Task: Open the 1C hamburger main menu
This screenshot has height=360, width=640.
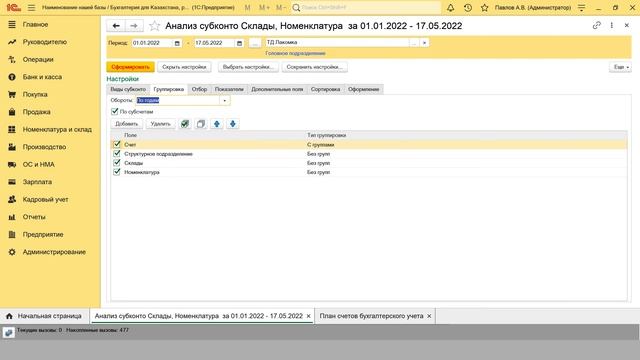Action: click(x=31, y=8)
